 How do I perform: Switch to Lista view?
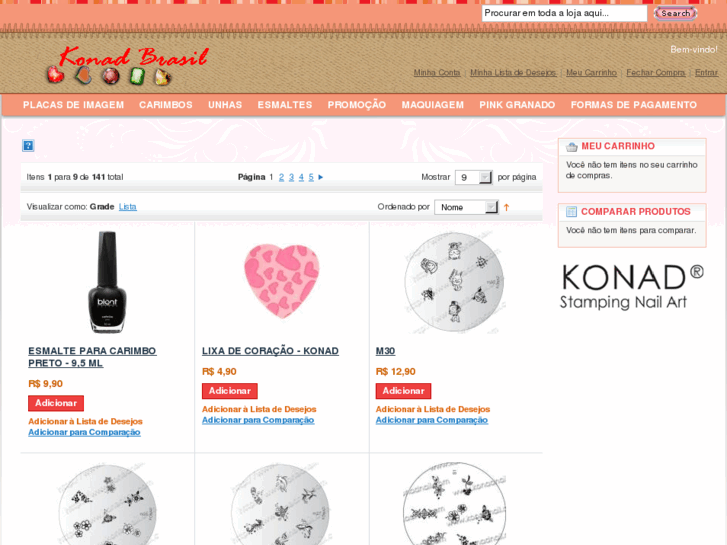[128, 207]
